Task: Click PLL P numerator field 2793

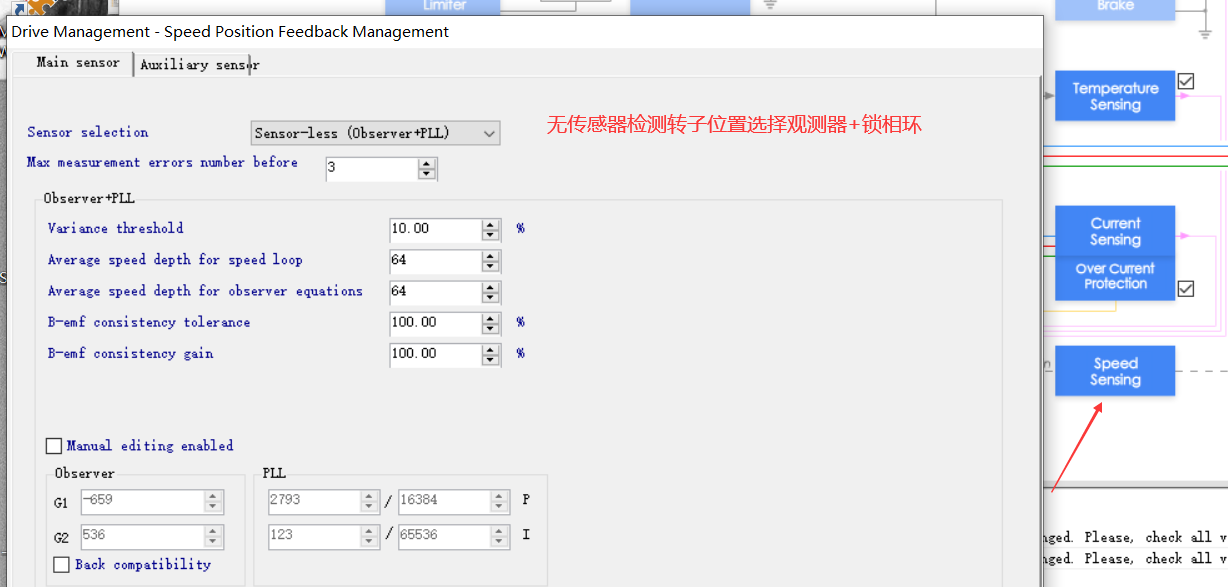Action: (314, 501)
